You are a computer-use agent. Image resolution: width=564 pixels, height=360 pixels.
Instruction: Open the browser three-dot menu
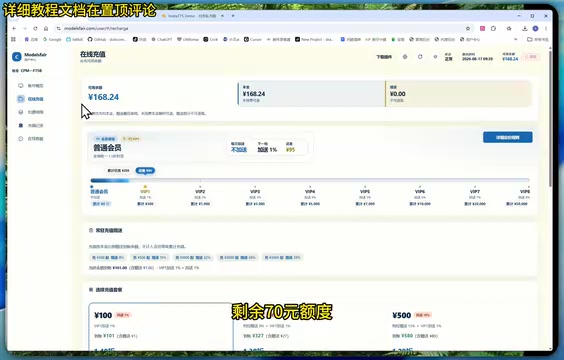tap(546, 28)
